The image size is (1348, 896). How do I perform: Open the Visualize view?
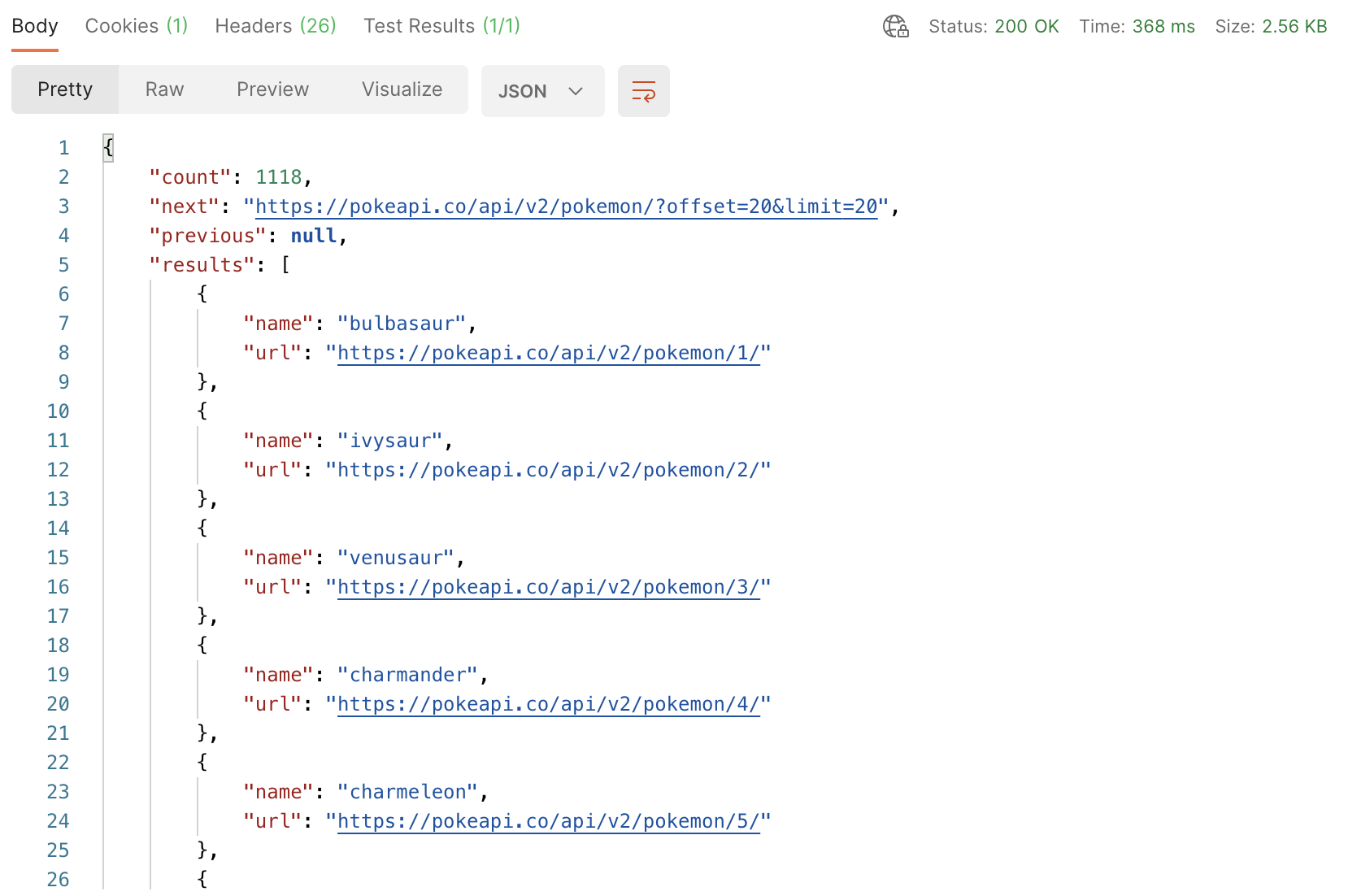[x=402, y=89]
